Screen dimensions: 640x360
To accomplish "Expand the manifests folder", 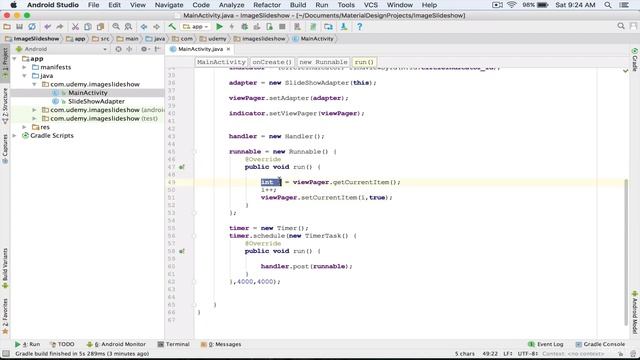I will coord(24,67).
